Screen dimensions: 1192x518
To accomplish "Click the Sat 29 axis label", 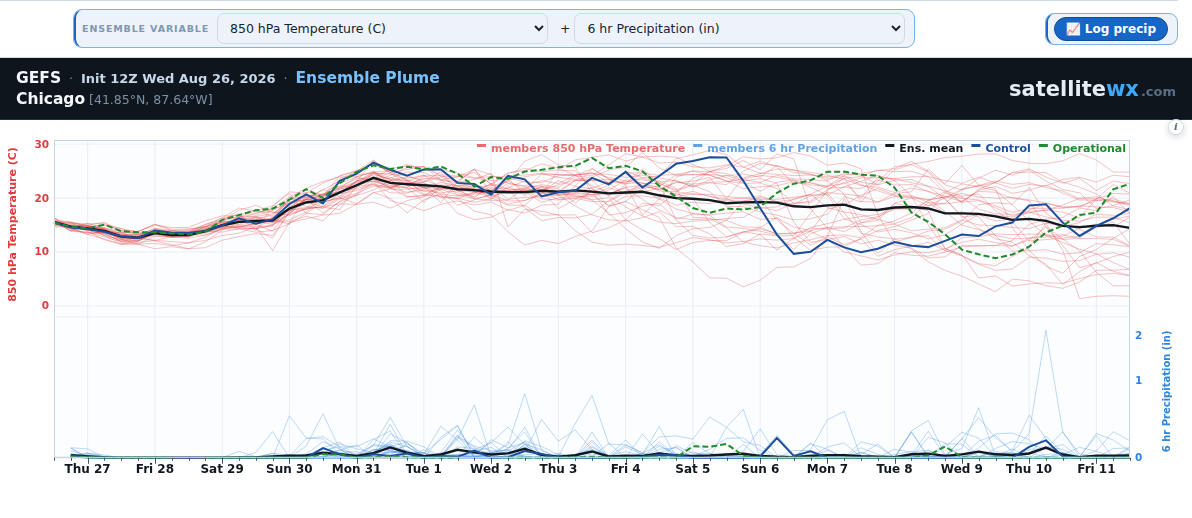I will click(x=222, y=469).
